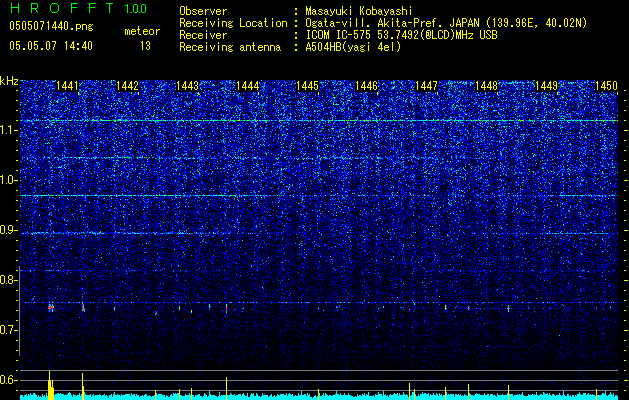Click the meteor count value 13
629x400 pixels.
click(x=145, y=46)
